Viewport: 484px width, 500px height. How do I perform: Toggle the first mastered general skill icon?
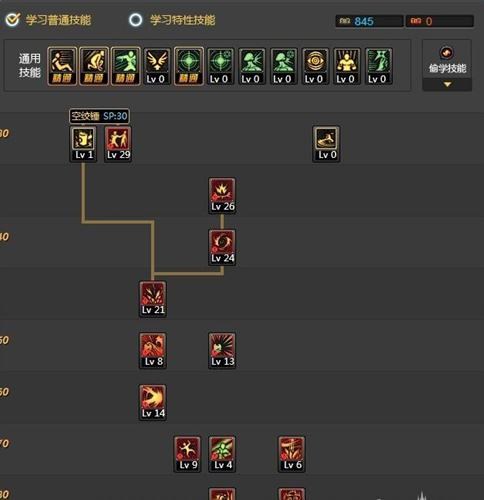coord(62,66)
